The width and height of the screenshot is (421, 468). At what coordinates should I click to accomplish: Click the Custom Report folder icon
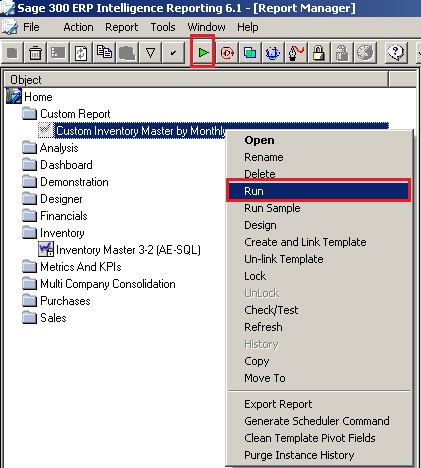pos(30,113)
